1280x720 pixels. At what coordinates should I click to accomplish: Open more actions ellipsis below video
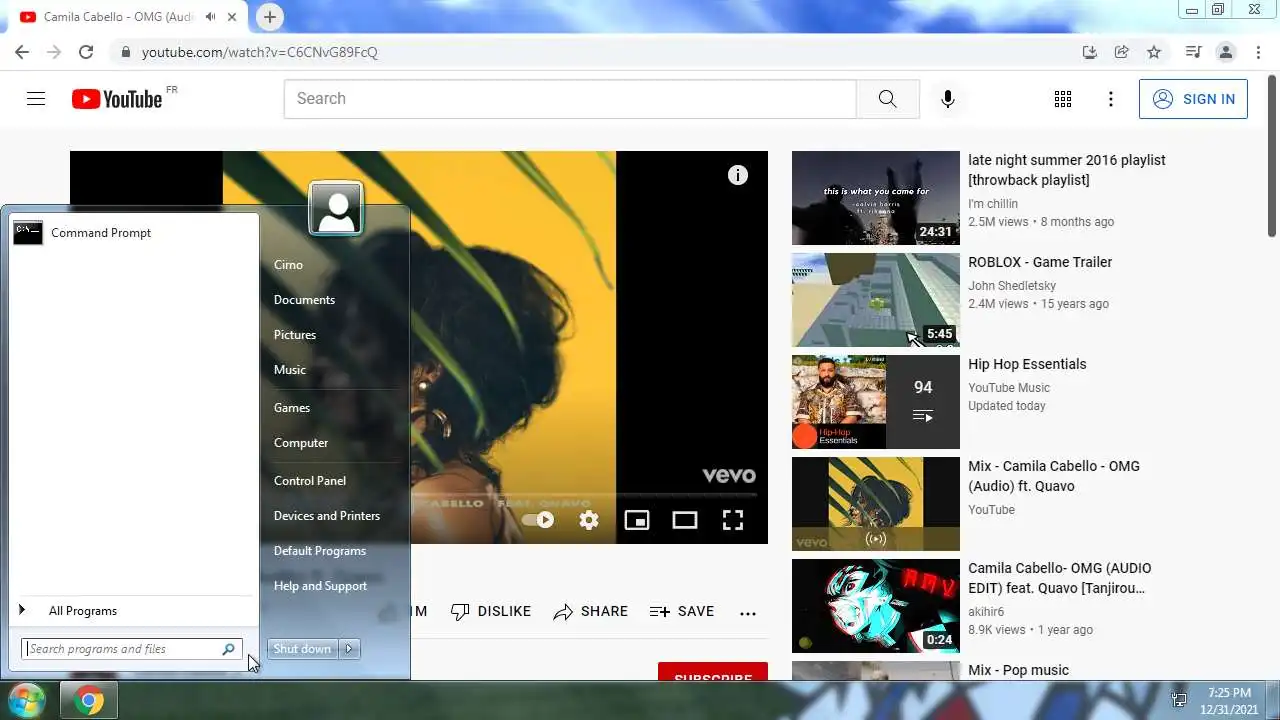pos(748,613)
